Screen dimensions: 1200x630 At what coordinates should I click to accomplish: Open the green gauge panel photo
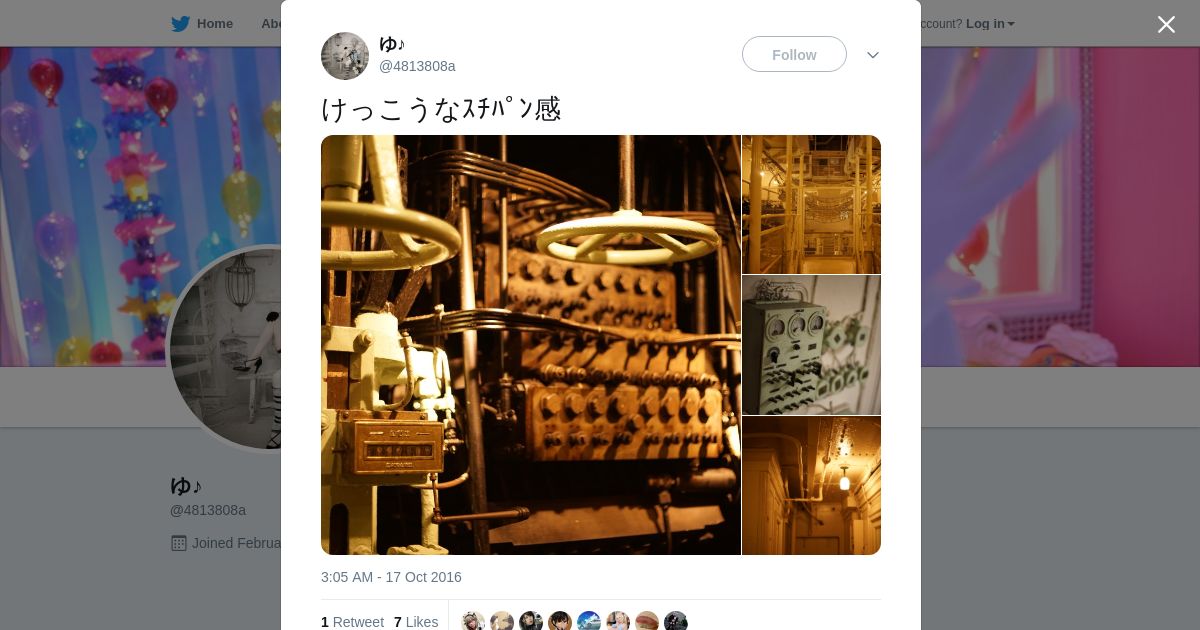pyautogui.click(x=812, y=345)
